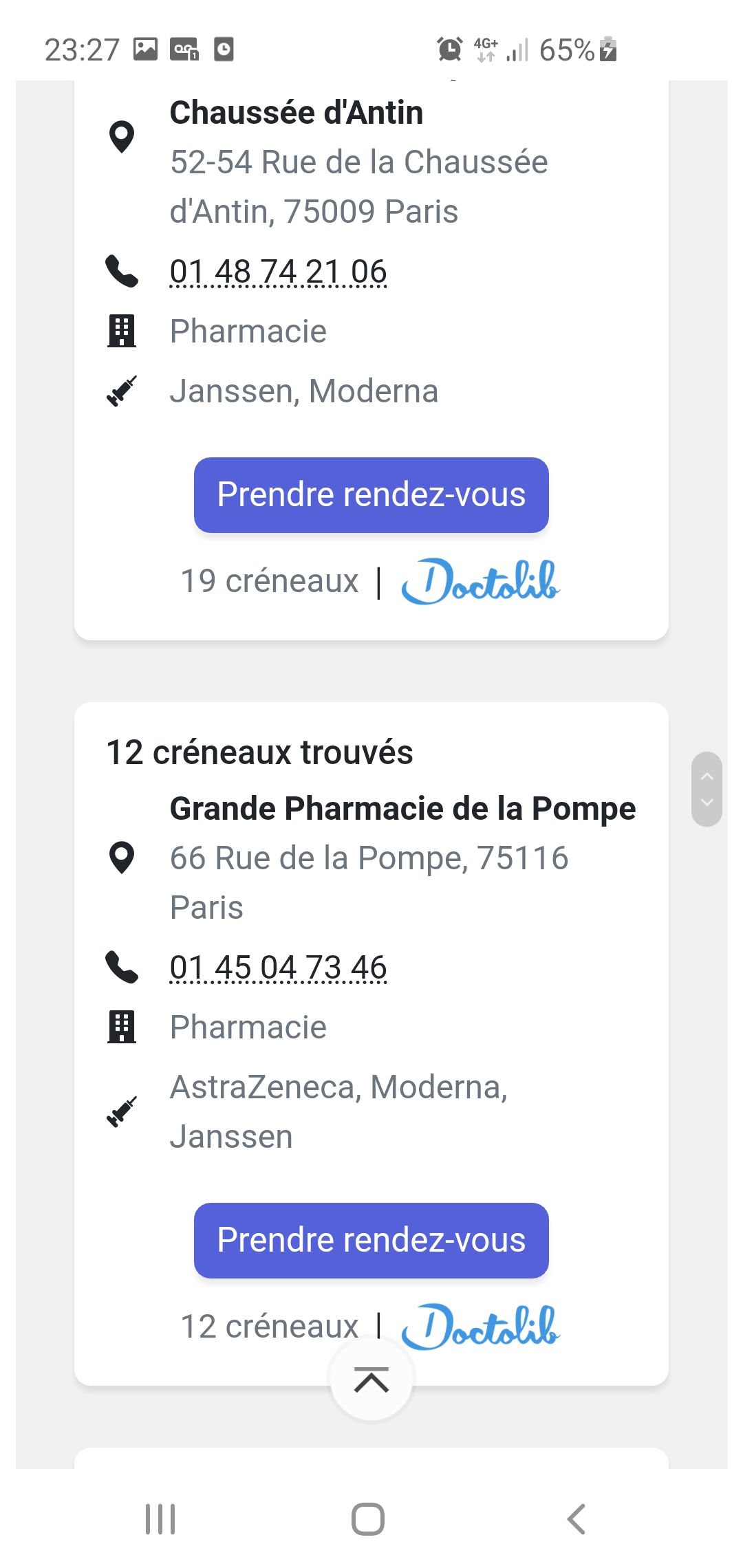Tap the location pin for Chaussée d'Antin
The width and height of the screenshot is (743, 1568).
tap(122, 137)
